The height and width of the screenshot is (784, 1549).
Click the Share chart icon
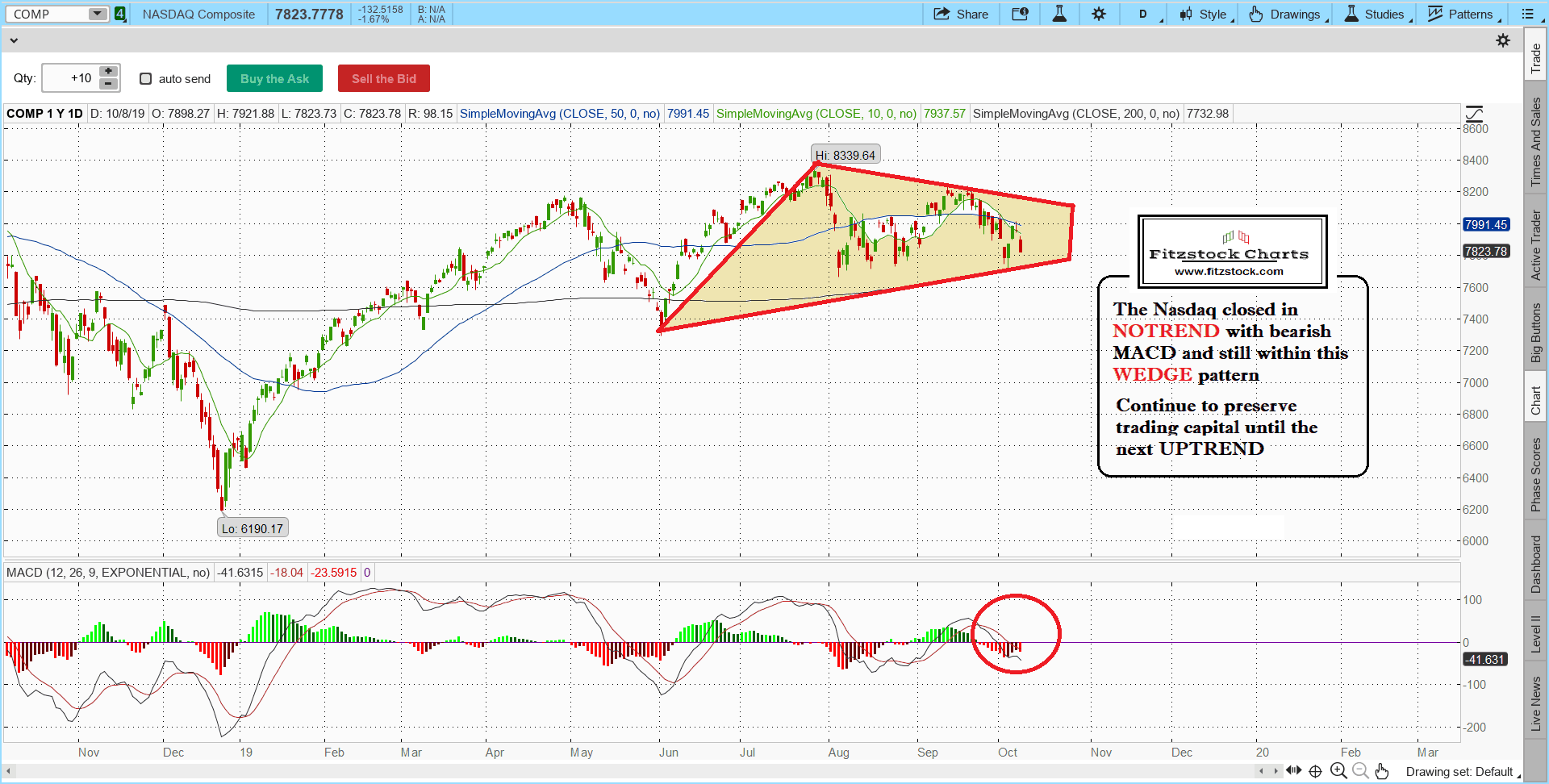pyautogui.click(x=961, y=14)
